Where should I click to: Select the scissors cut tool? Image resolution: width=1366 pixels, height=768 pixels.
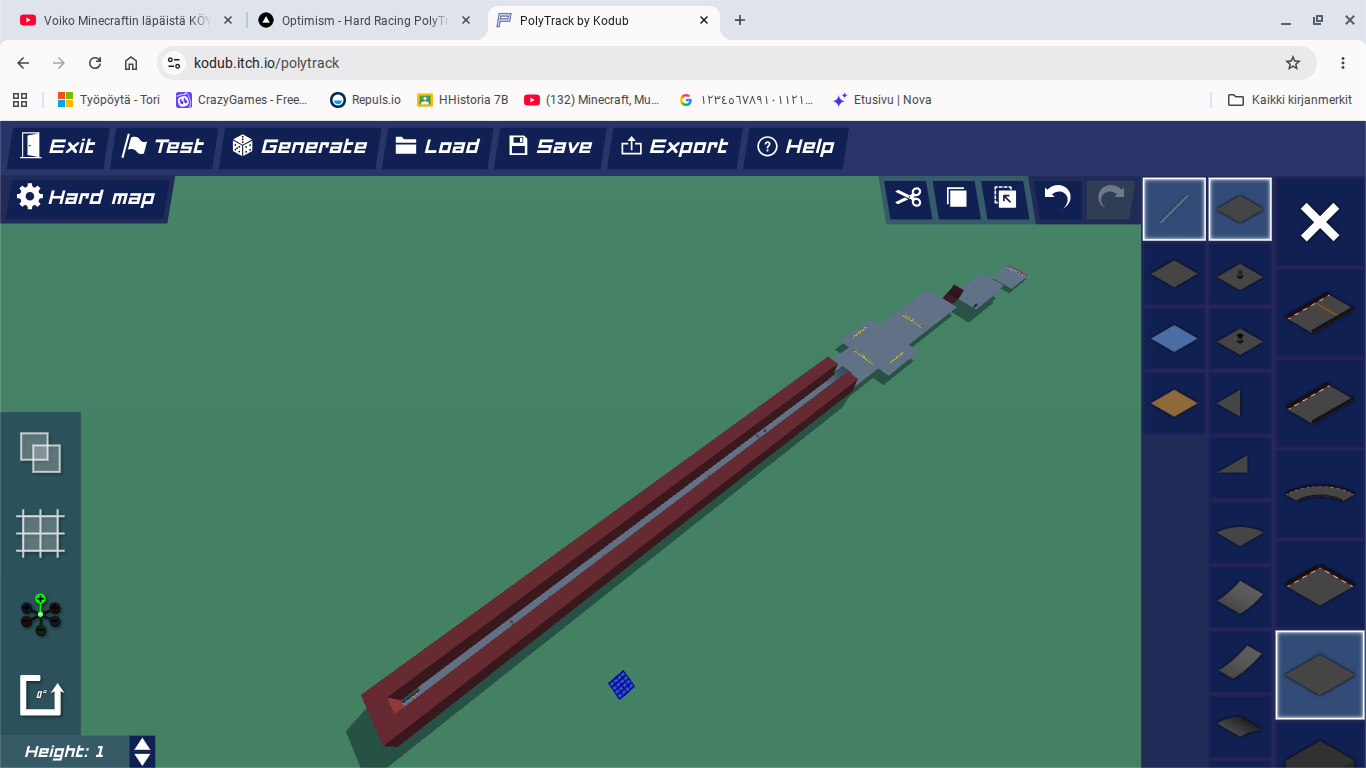pos(908,198)
